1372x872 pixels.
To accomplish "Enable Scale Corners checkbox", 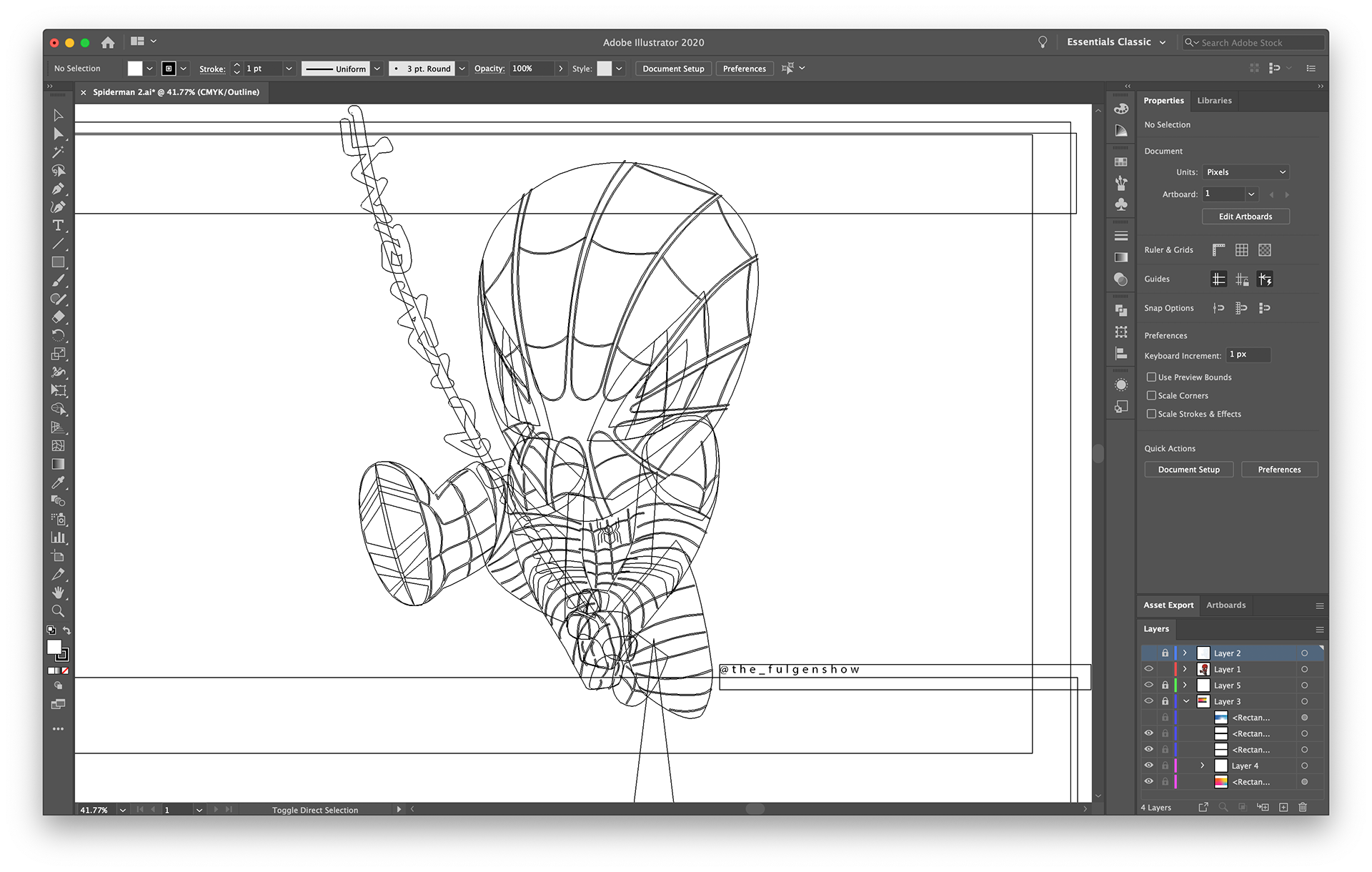I will 1151,396.
